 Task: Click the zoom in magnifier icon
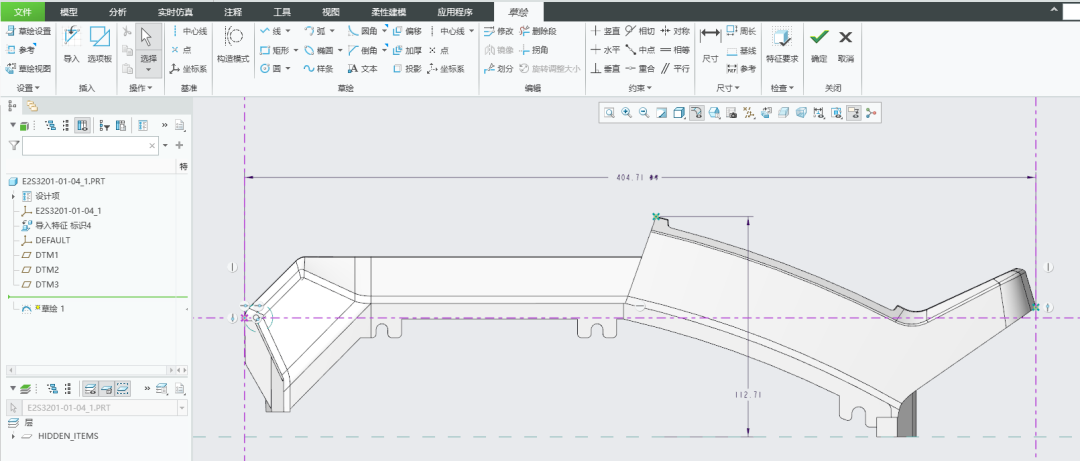point(627,113)
